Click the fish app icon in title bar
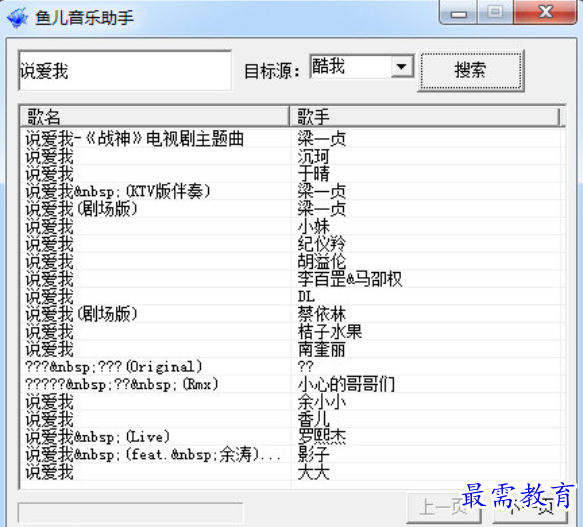This screenshot has height=527, width=583. click(17, 17)
